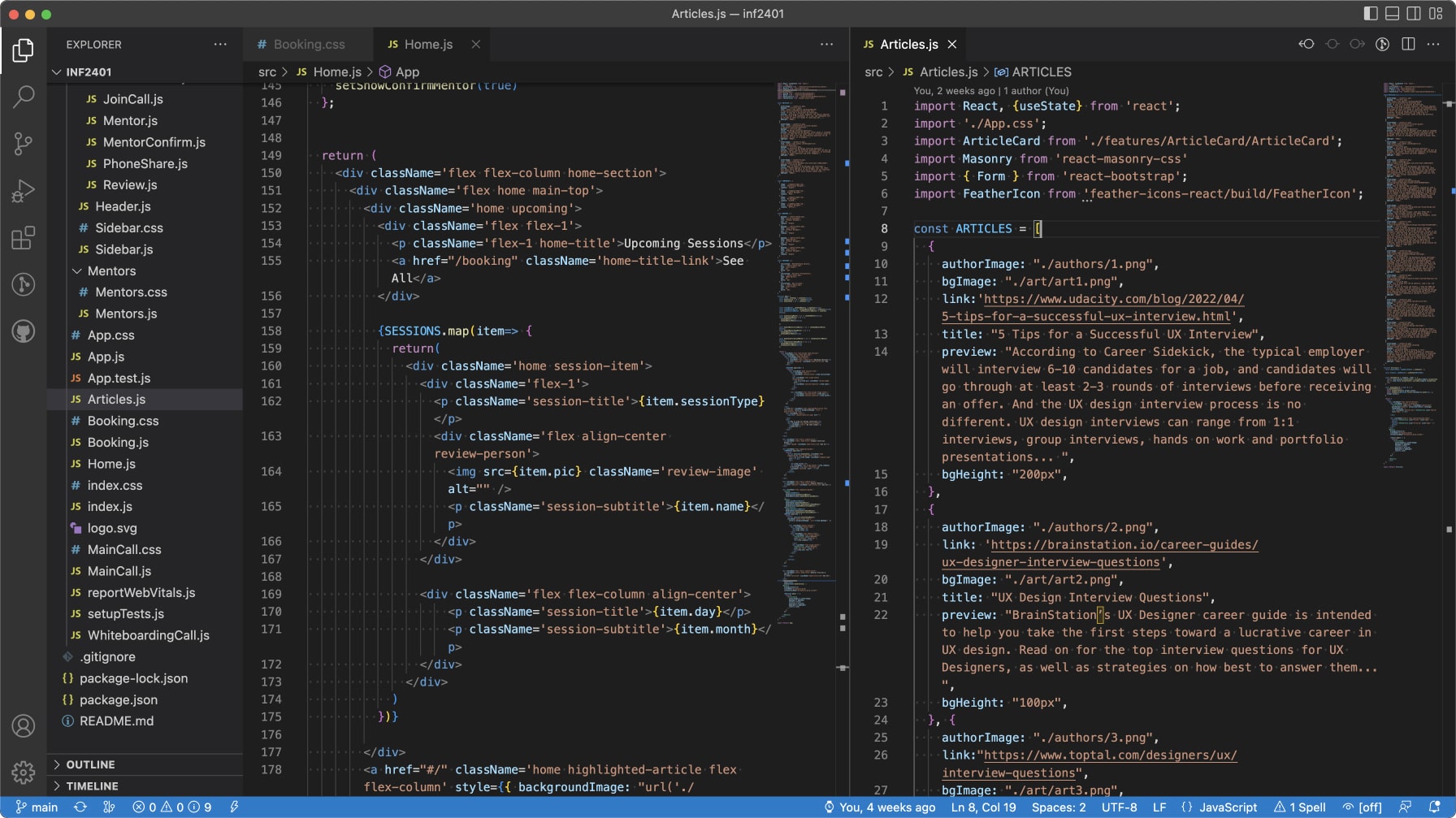Open Run and Debug panel
Viewport: 1456px width, 818px height.
pos(24,191)
